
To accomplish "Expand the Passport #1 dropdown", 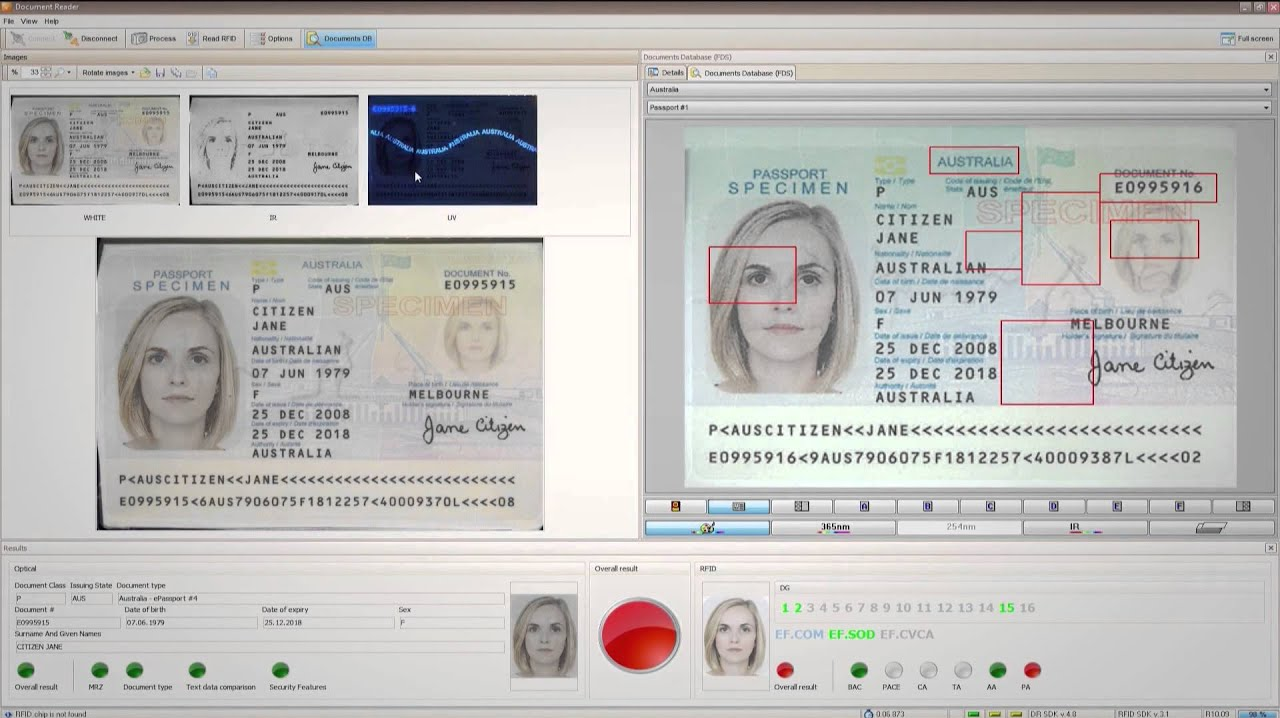I will [x=958, y=107].
